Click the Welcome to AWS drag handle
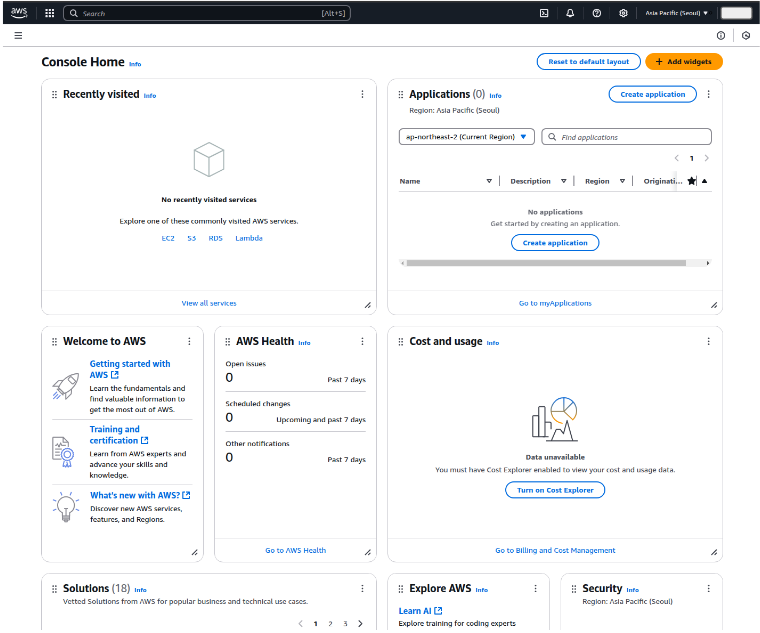 click(54, 342)
